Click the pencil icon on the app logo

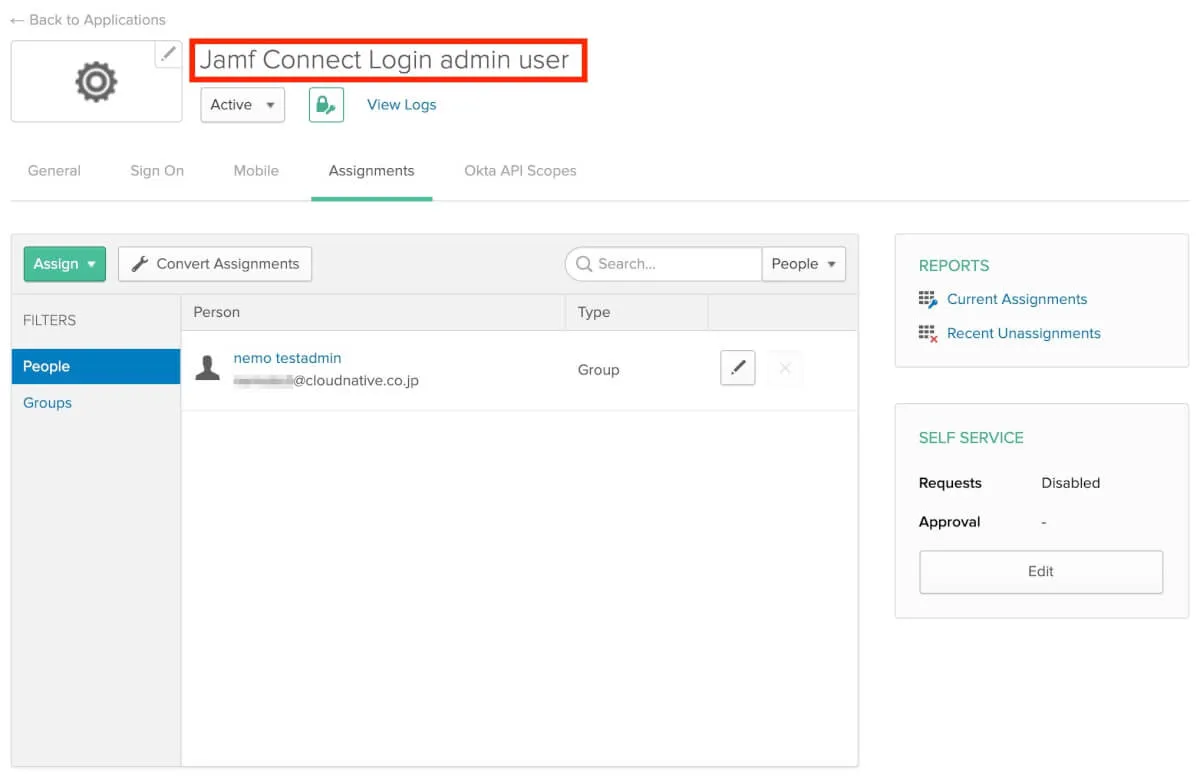pos(168,54)
